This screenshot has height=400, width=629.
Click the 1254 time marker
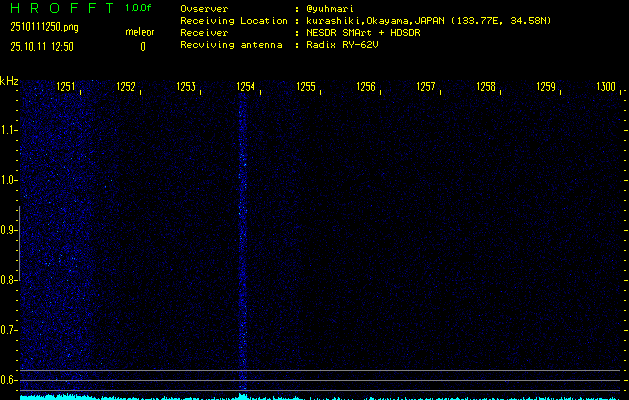[x=245, y=88]
